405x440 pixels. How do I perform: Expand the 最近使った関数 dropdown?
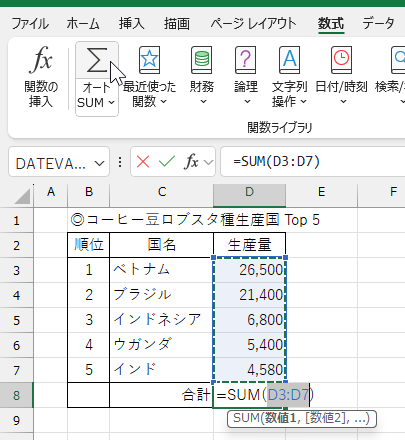coord(163,101)
